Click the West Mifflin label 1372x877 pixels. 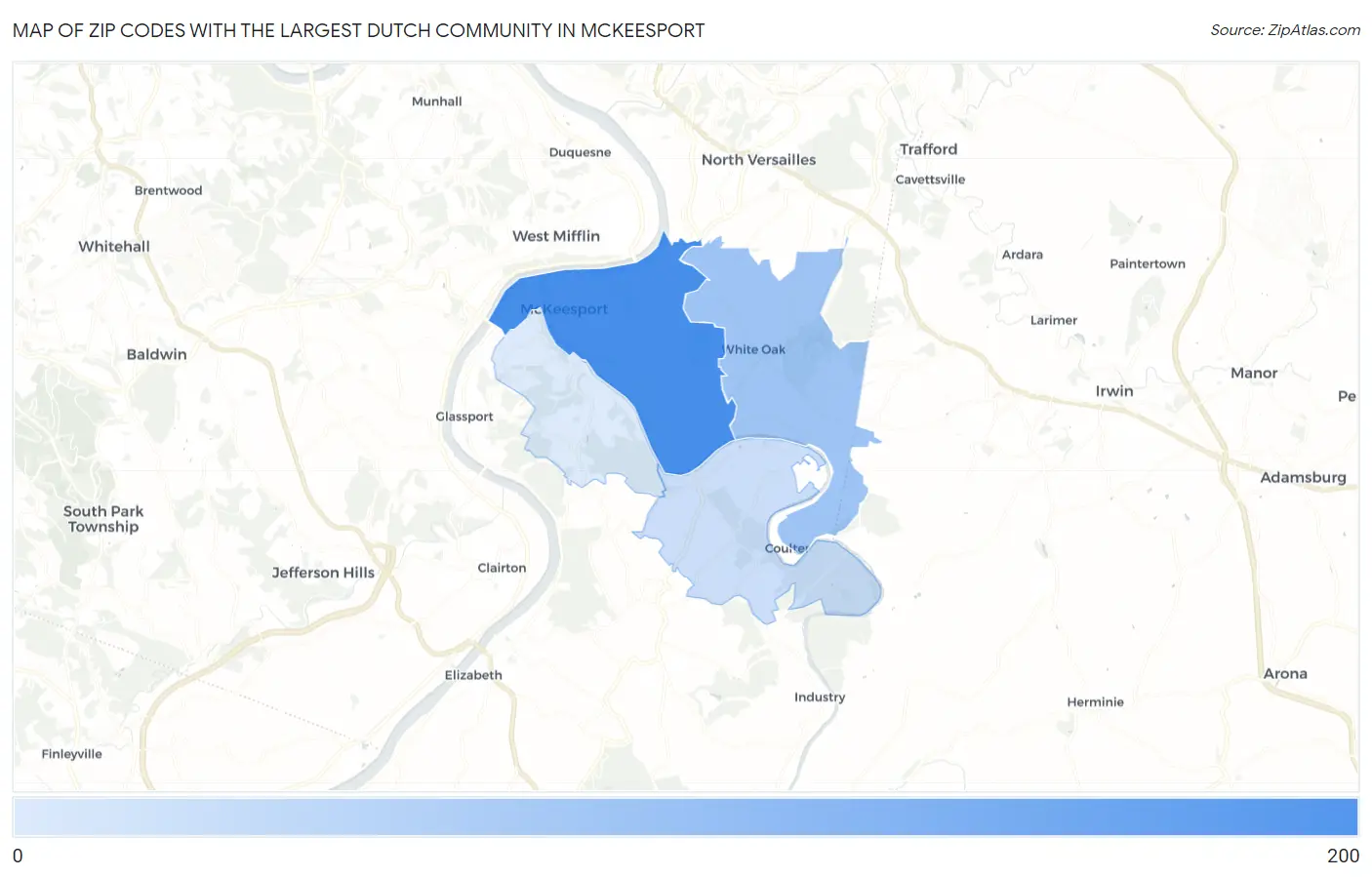pyautogui.click(x=556, y=236)
